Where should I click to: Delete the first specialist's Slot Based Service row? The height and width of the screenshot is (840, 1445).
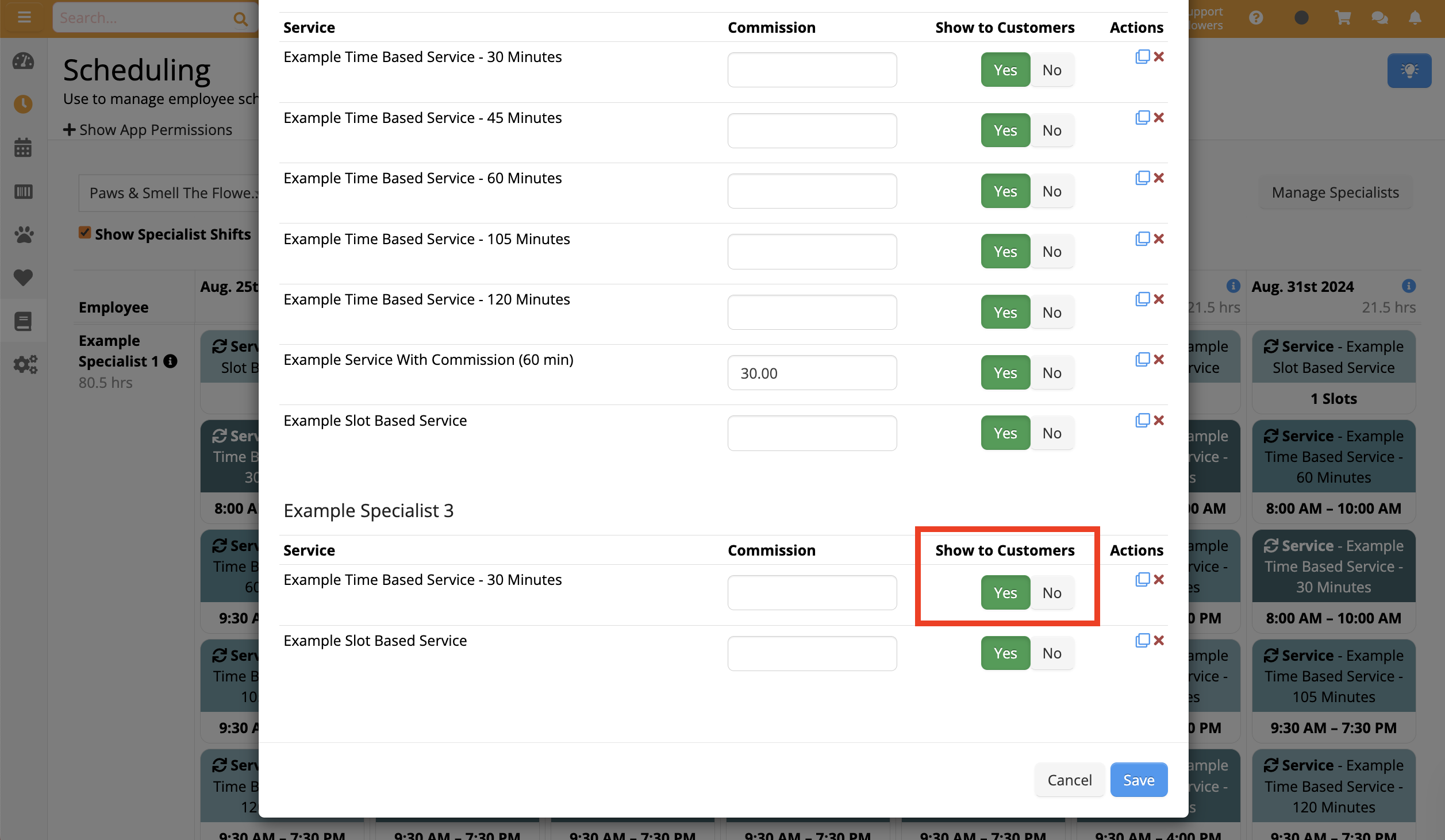pos(1159,421)
